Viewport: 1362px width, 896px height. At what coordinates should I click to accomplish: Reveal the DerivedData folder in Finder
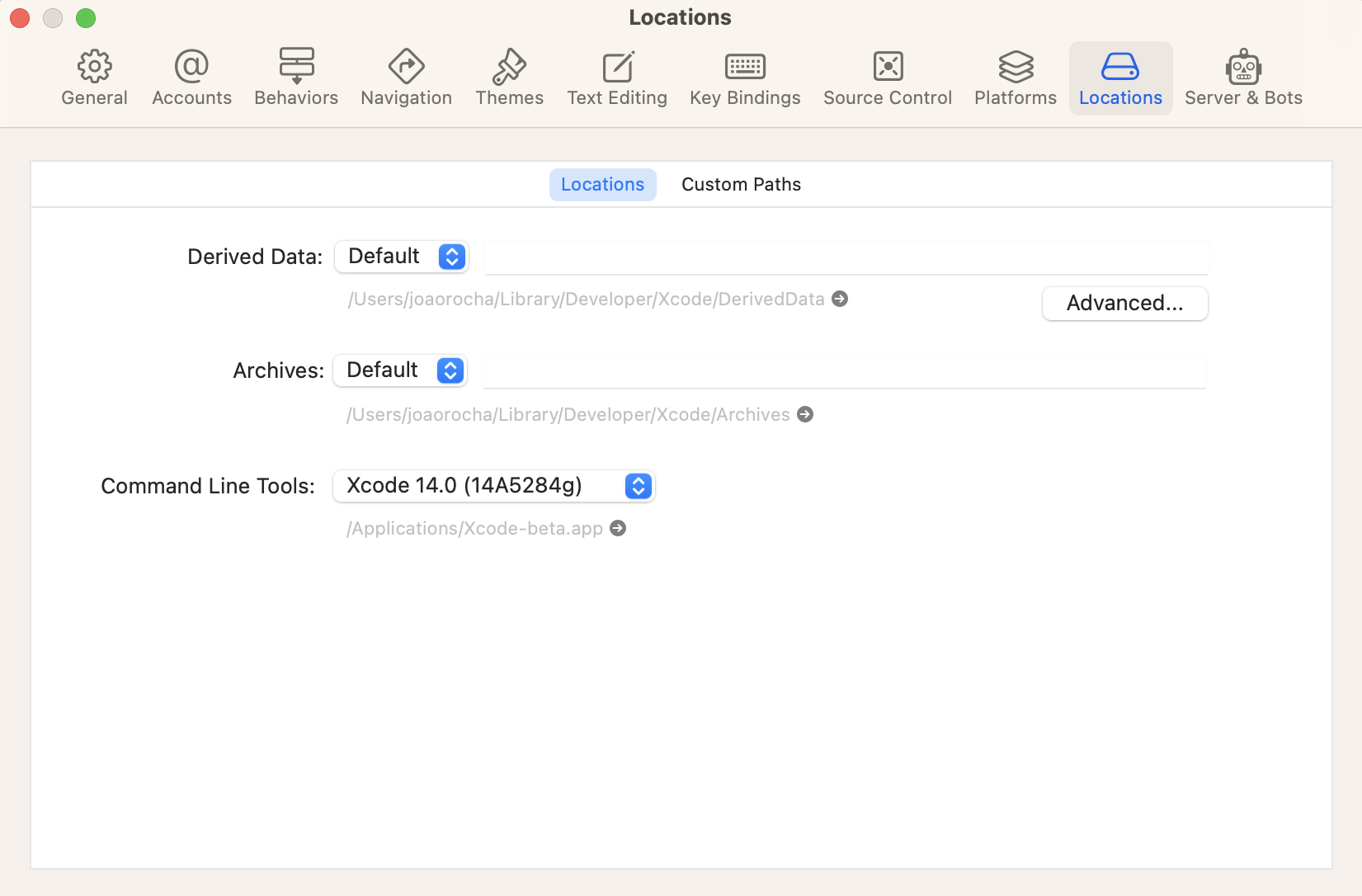pyautogui.click(x=841, y=299)
